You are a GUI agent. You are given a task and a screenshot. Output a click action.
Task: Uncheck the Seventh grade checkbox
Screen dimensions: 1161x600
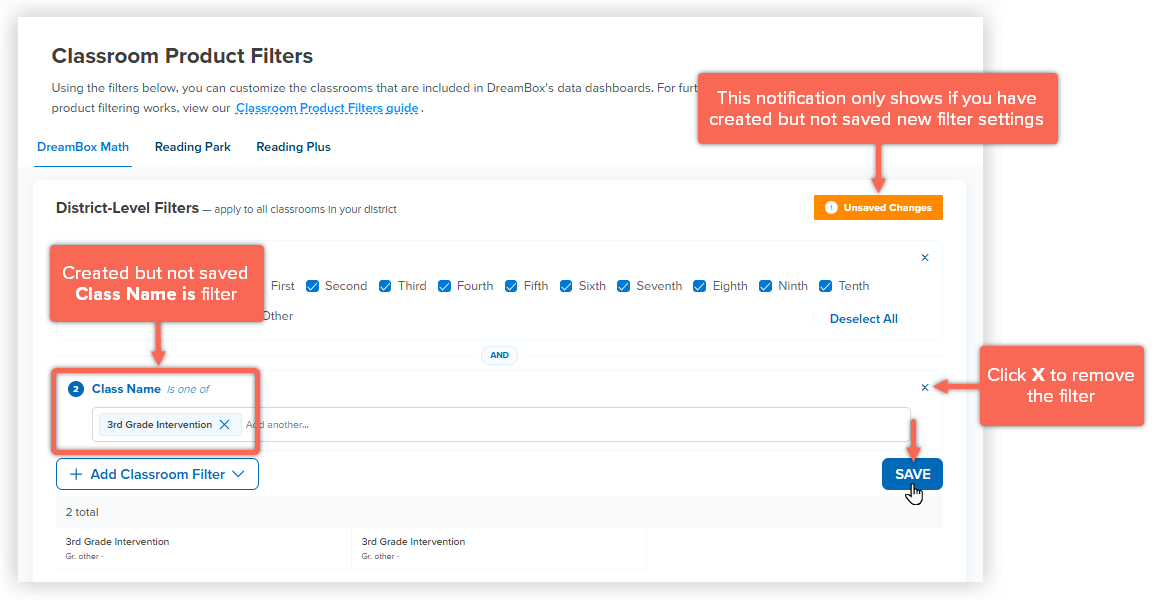(x=623, y=286)
